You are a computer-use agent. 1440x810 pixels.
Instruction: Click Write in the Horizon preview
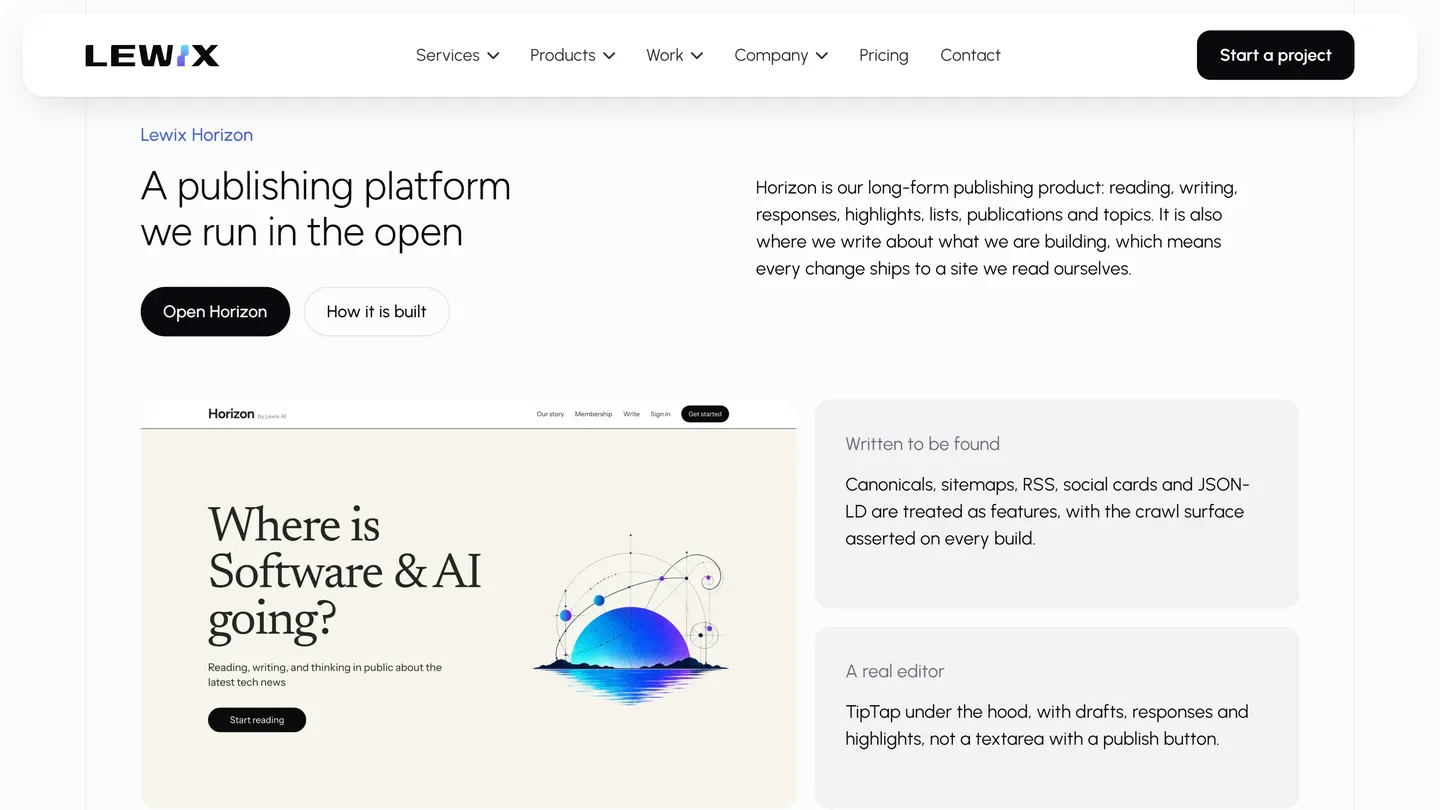click(x=631, y=414)
